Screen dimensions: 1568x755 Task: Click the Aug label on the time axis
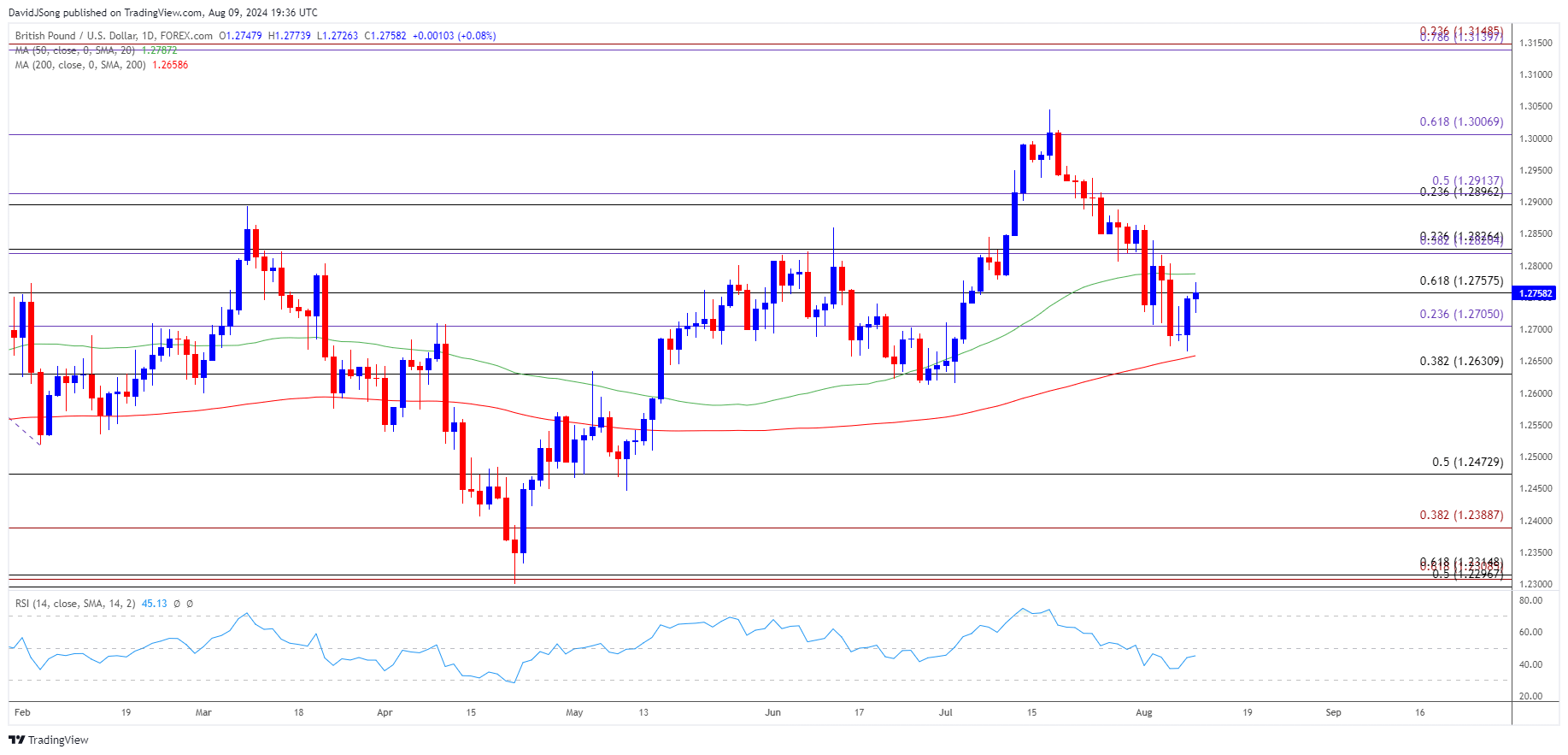coord(1144,712)
